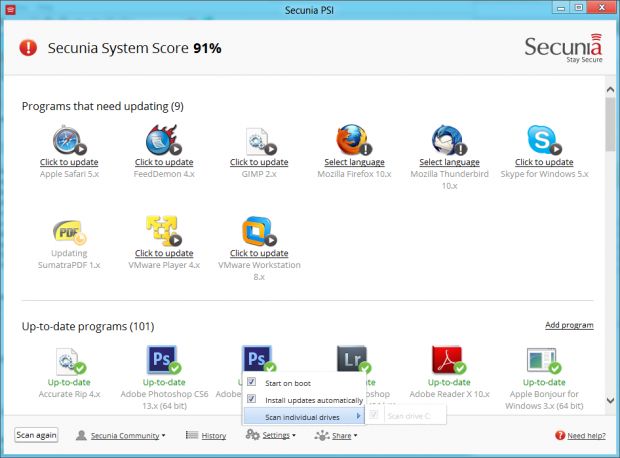Click the Scan again button
This screenshot has width=620, height=458.
click(36, 435)
